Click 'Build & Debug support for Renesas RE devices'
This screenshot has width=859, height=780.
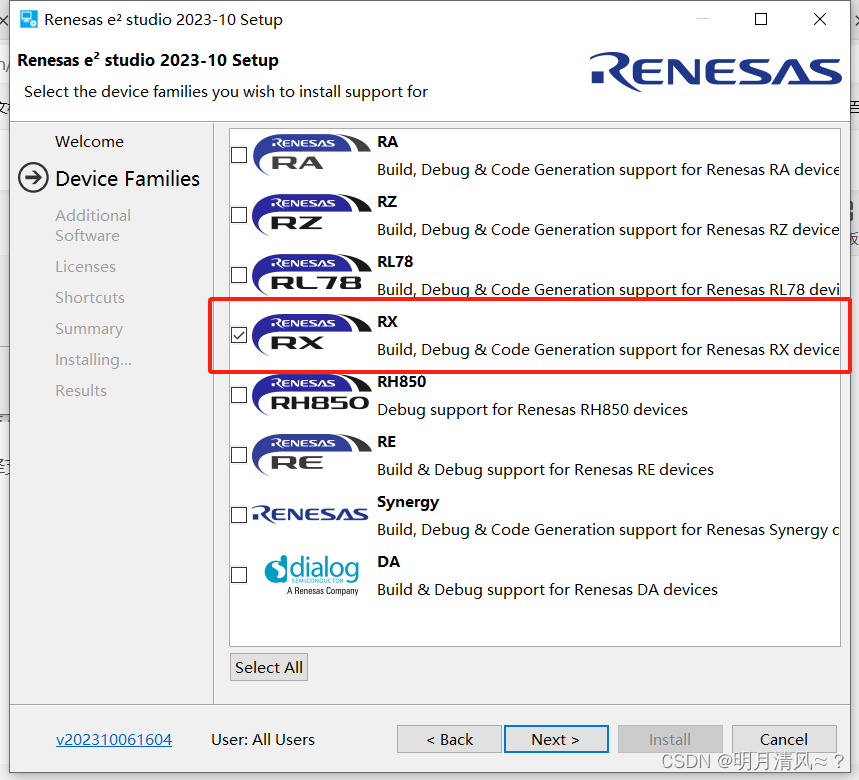point(546,470)
